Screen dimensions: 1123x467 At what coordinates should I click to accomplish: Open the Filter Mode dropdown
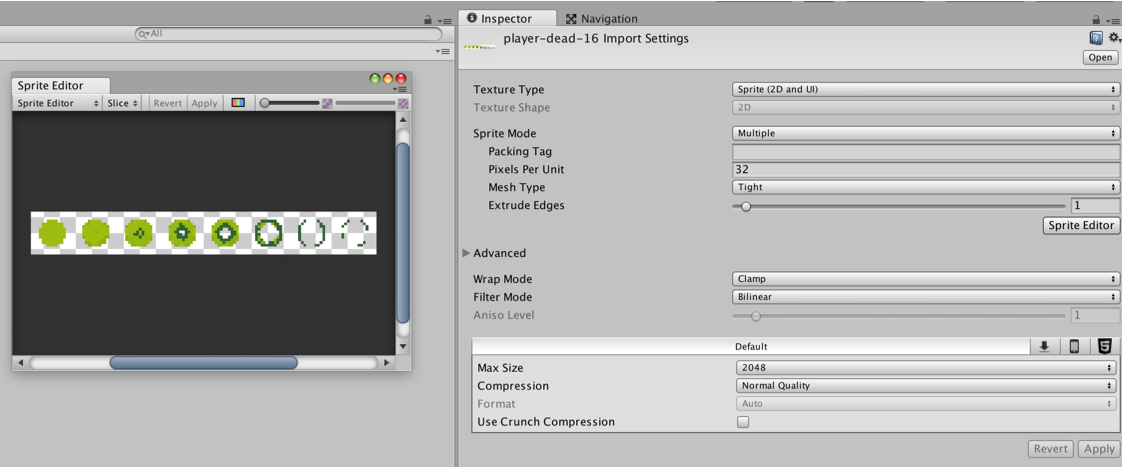925,297
